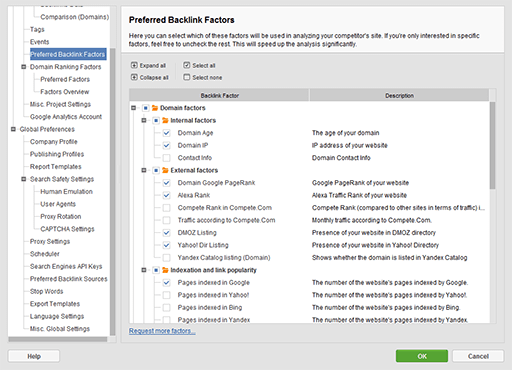The width and height of the screenshot is (512, 370).
Task: Click the Backlink Factor column header
Action: click(x=219, y=95)
